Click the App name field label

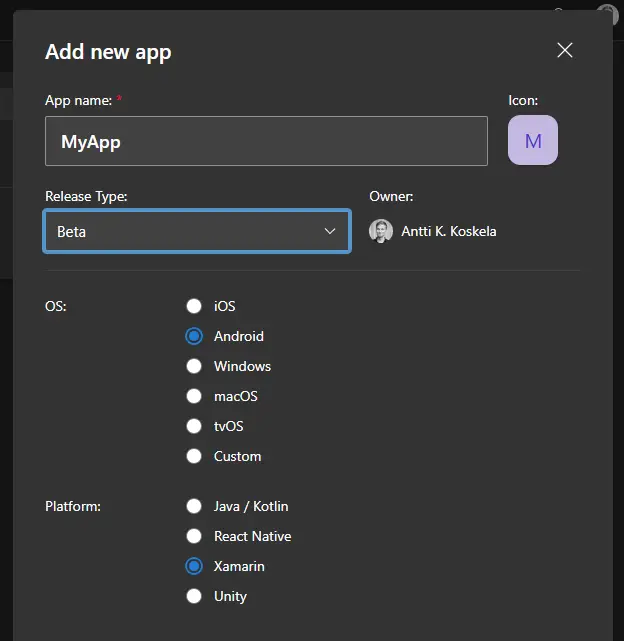coord(79,100)
